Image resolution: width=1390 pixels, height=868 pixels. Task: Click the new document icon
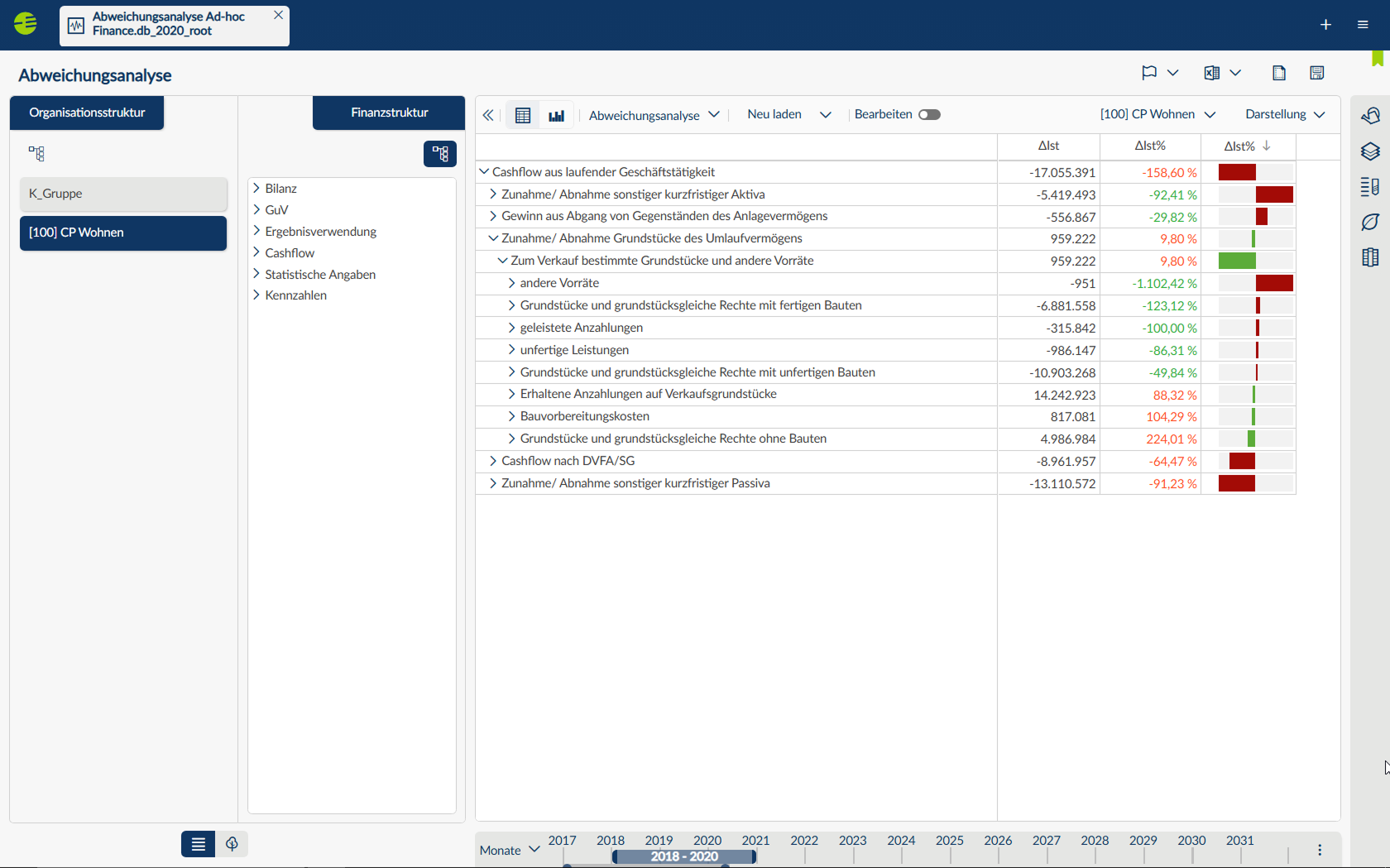click(1279, 73)
